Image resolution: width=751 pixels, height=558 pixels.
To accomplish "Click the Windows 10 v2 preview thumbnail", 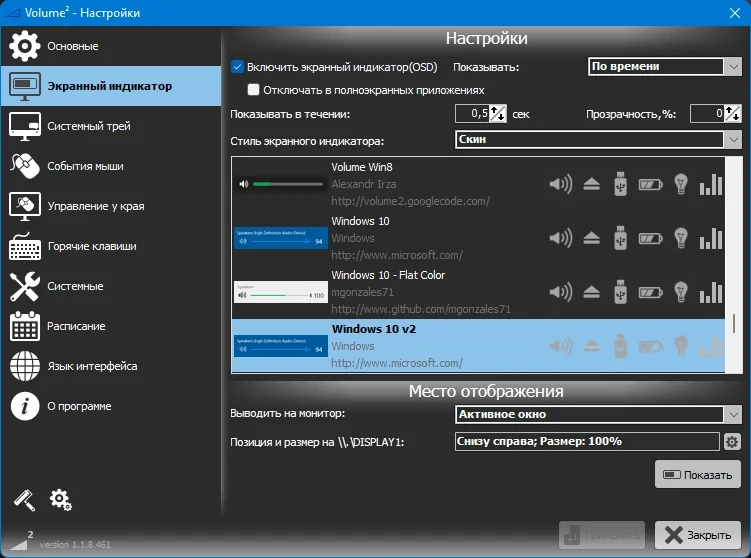I will tap(281, 346).
